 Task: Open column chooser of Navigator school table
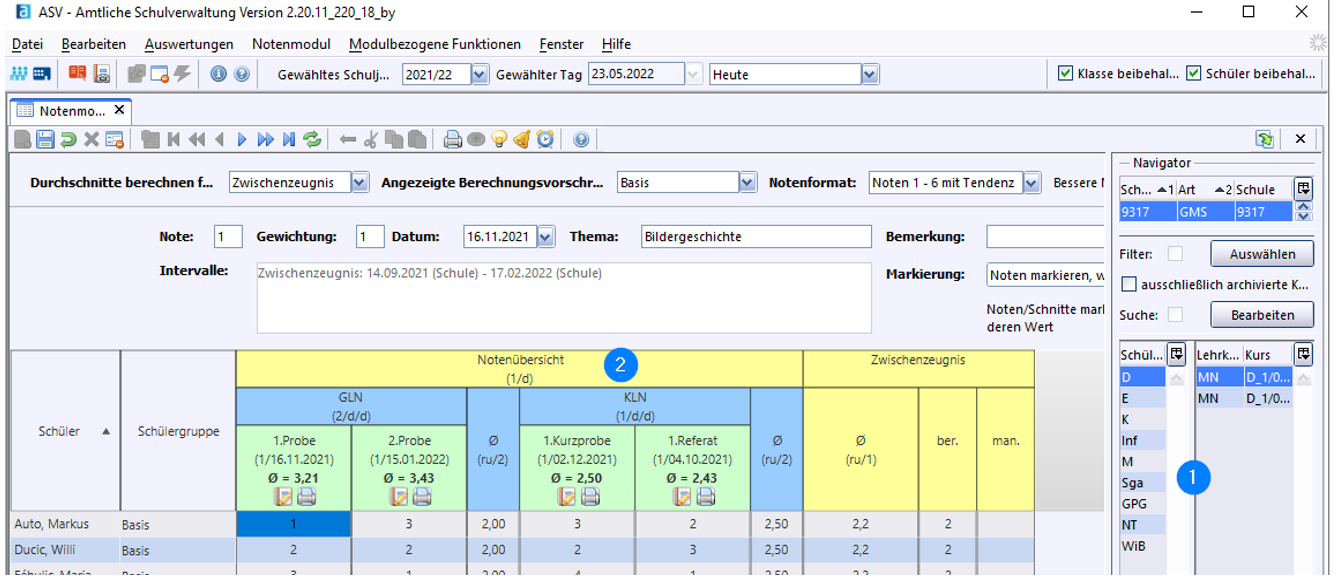pos(1302,187)
